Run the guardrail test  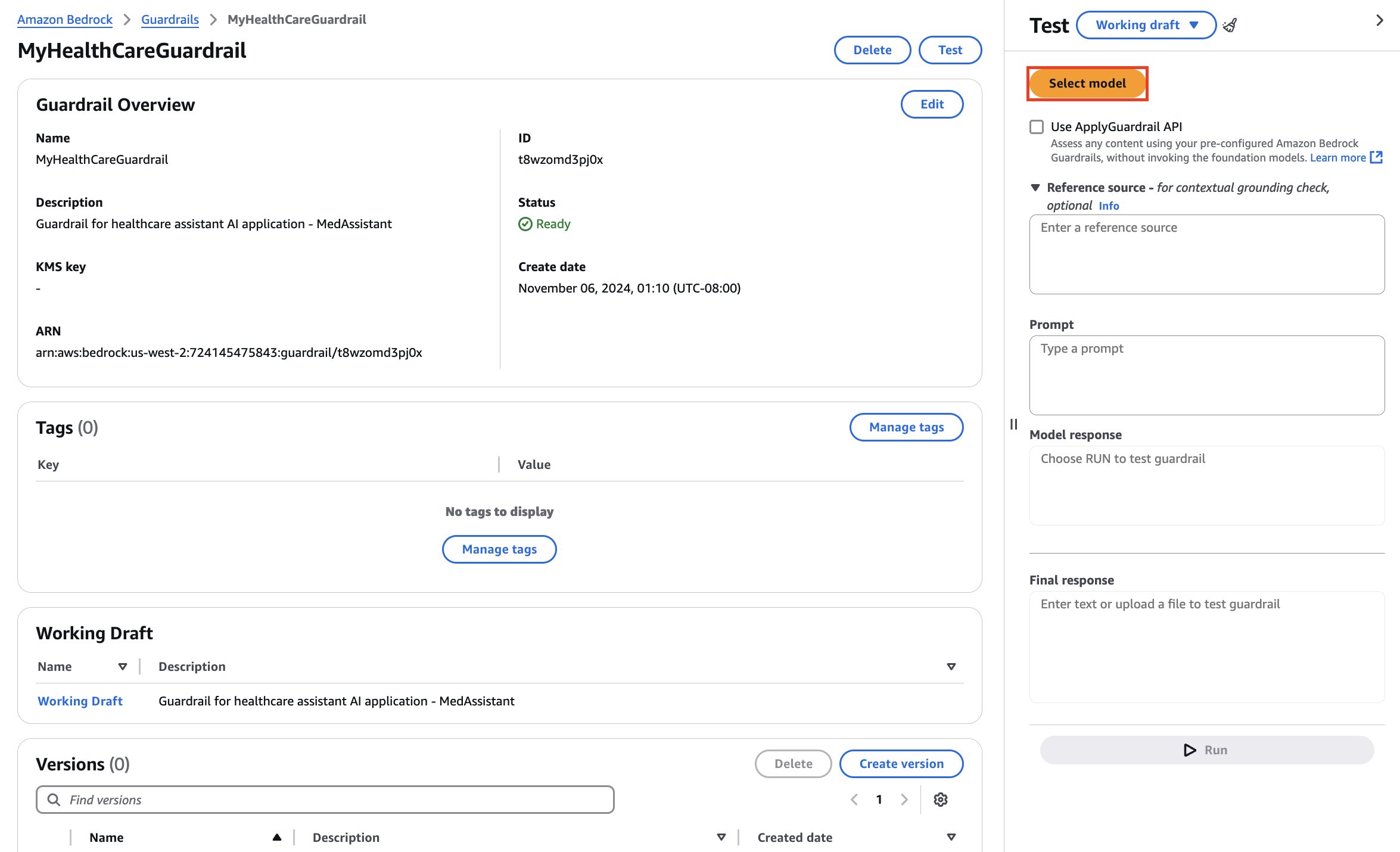[x=1207, y=750]
